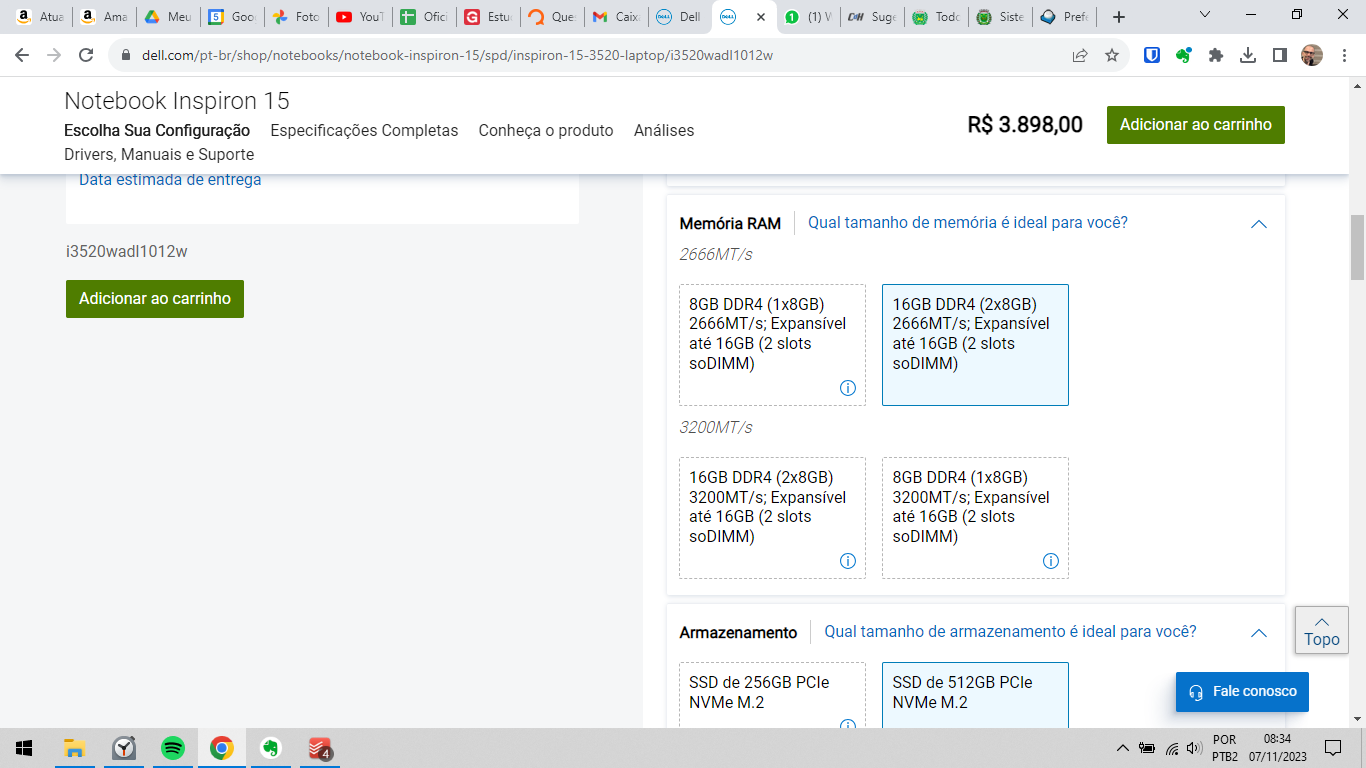
Task: Select SSD de 256GB storage option
Action: (x=772, y=695)
